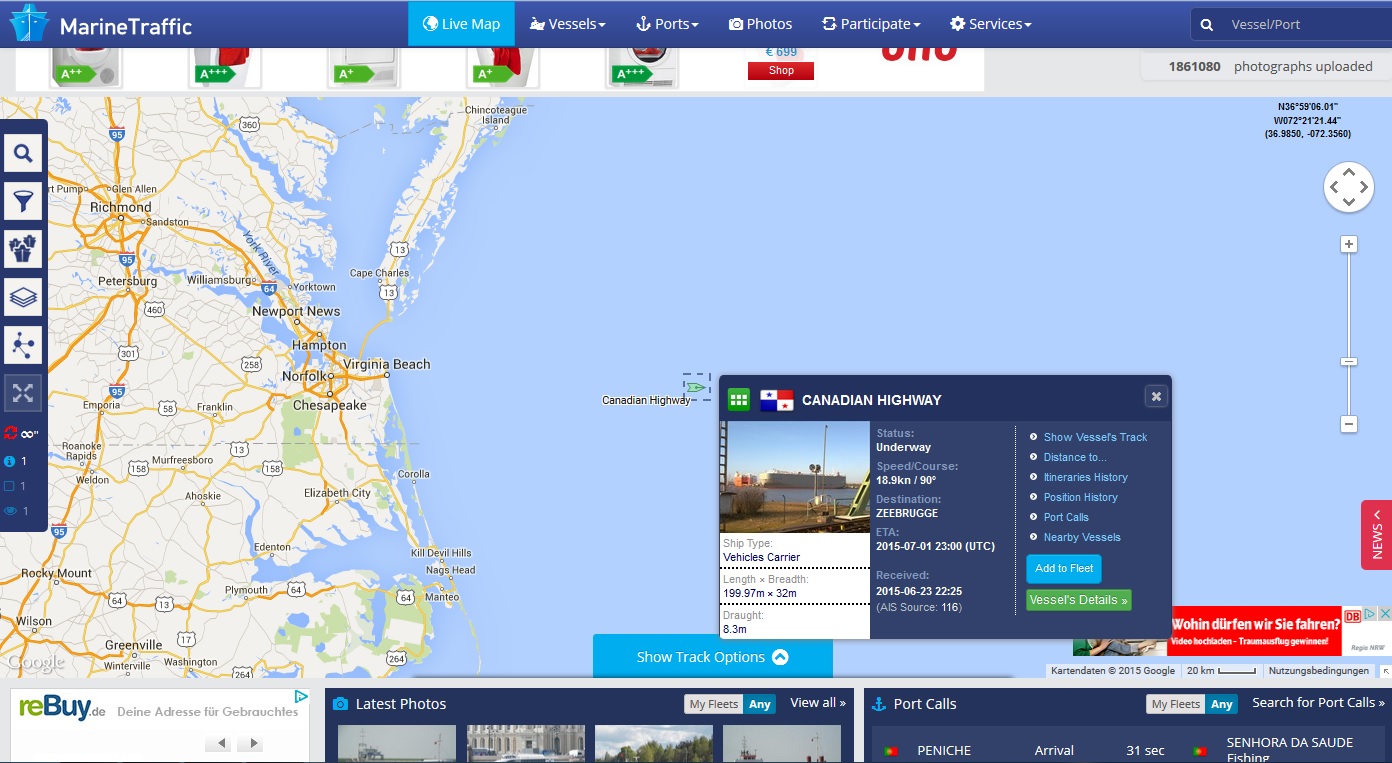Screen dimensions: 1392x763
Task: Open the map layers tool
Action: (x=23, y=297)
